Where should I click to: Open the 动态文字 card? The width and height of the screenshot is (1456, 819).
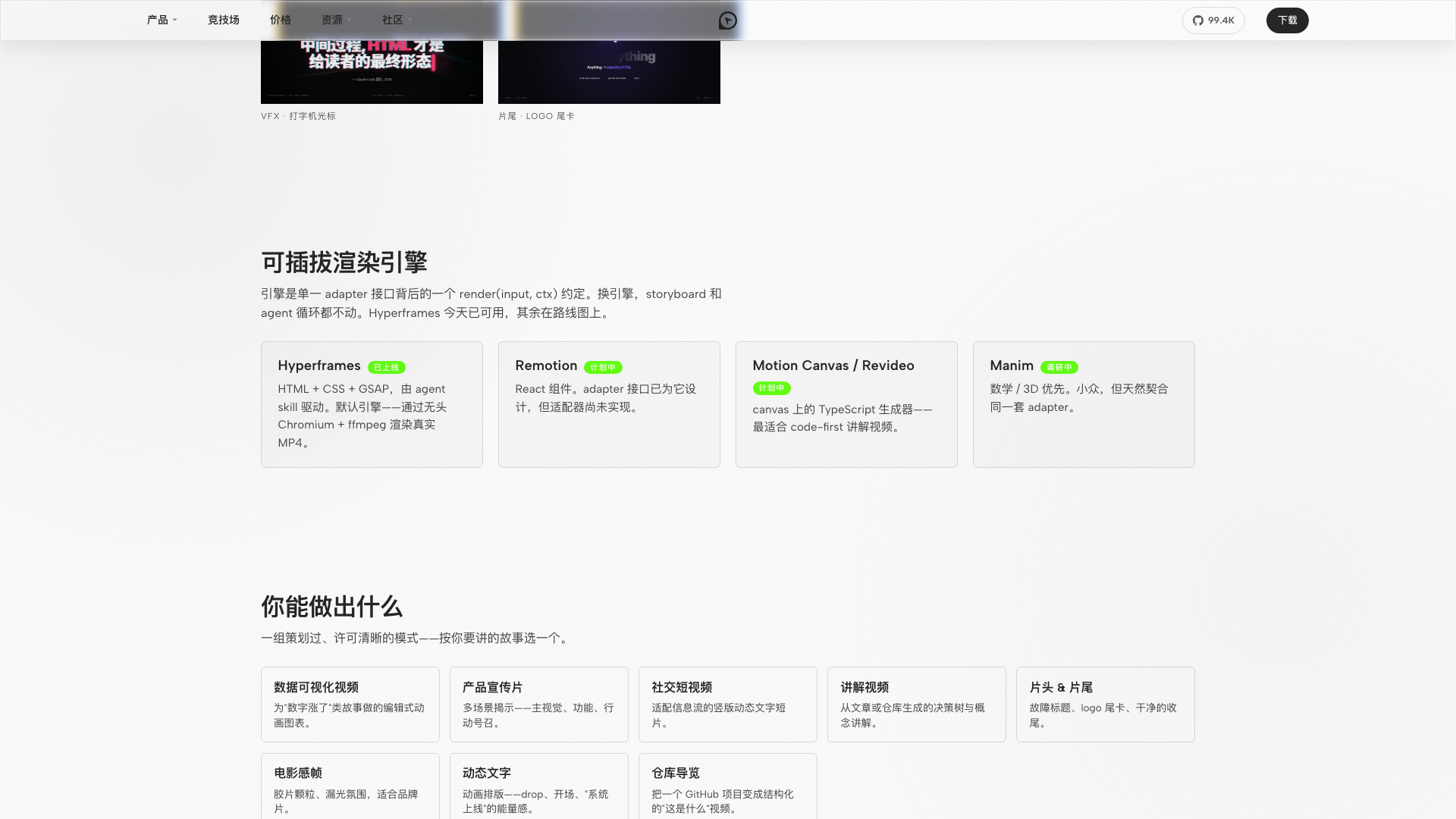coord(539,786)
